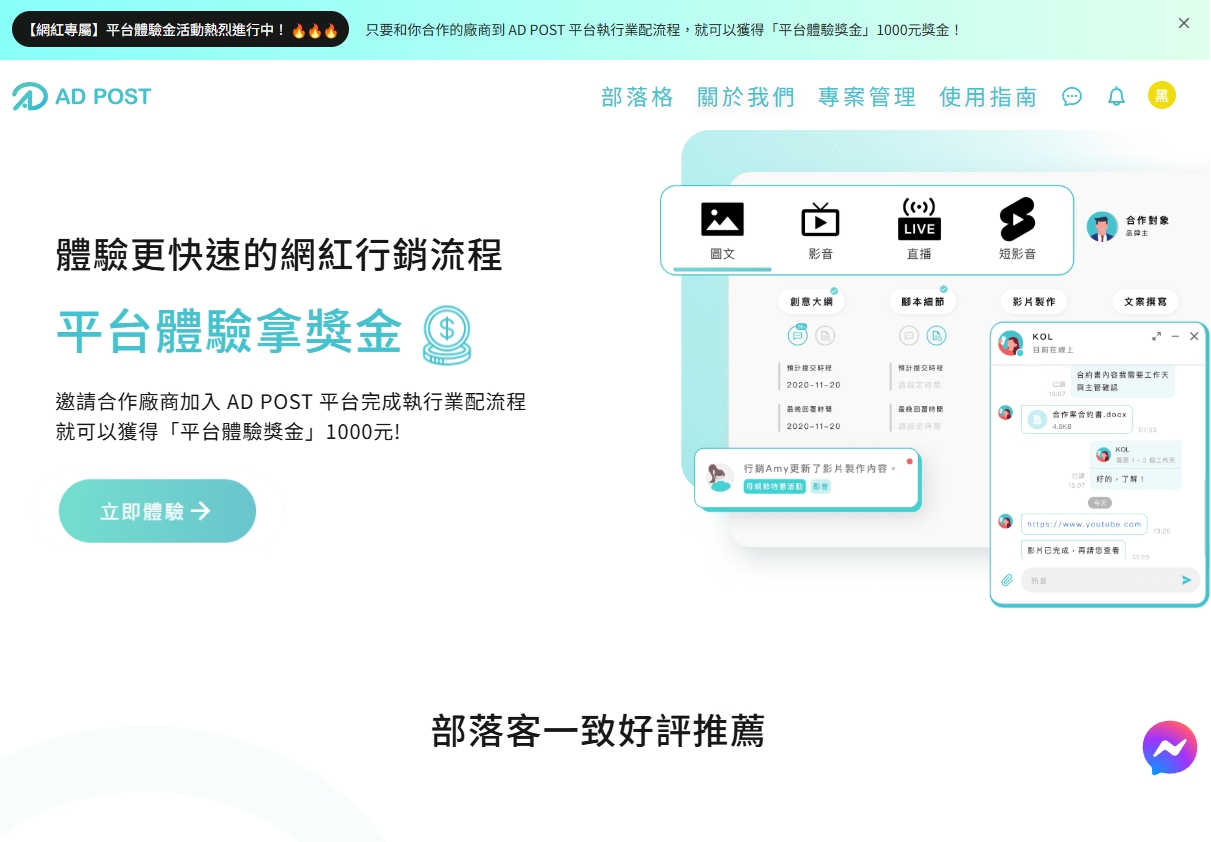Screen dimensions: 1211x842
Task: Select the LIVE 直播 icon
Action: click(919, 219)
